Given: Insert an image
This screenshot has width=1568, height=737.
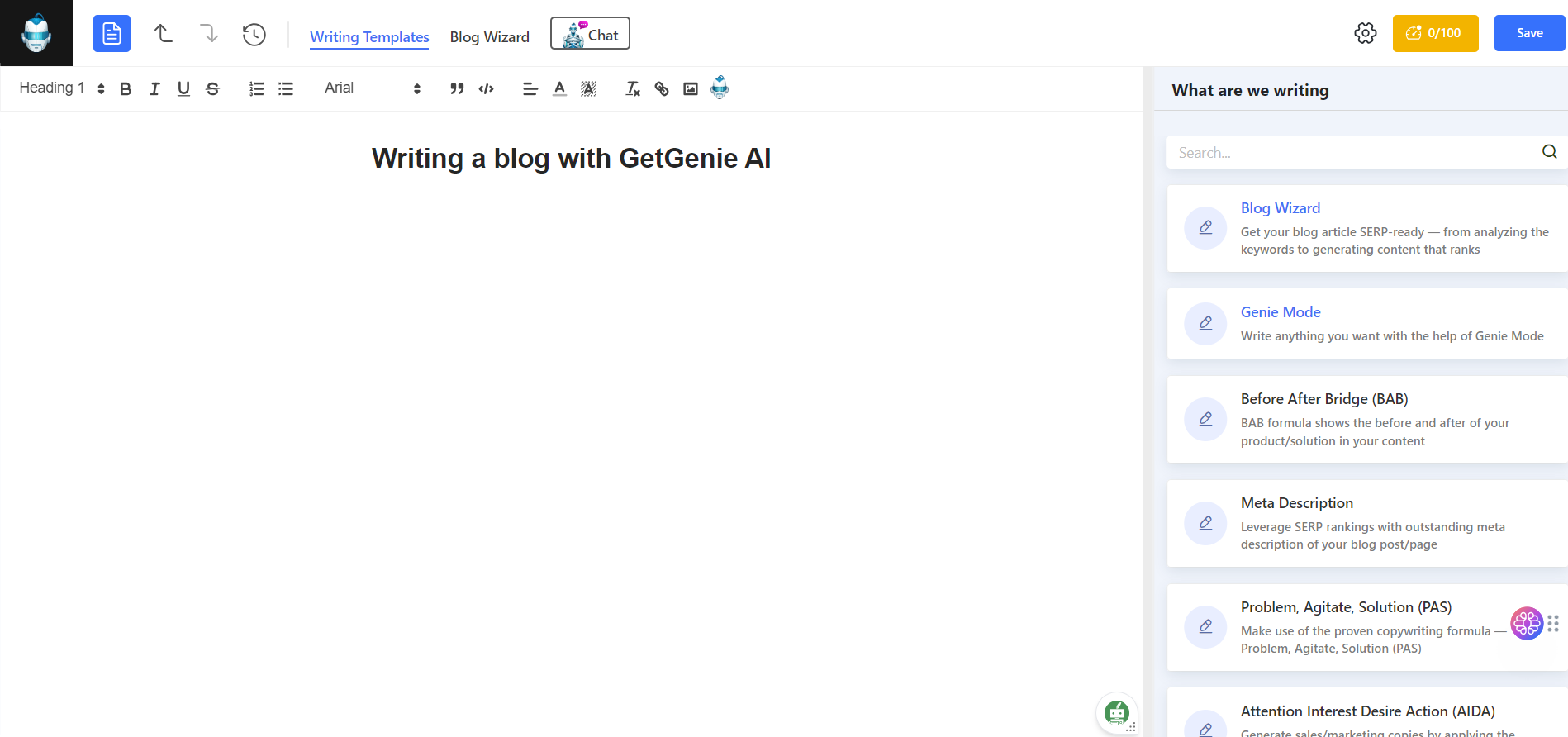Looking at the screenshot, I should [691, 88].
